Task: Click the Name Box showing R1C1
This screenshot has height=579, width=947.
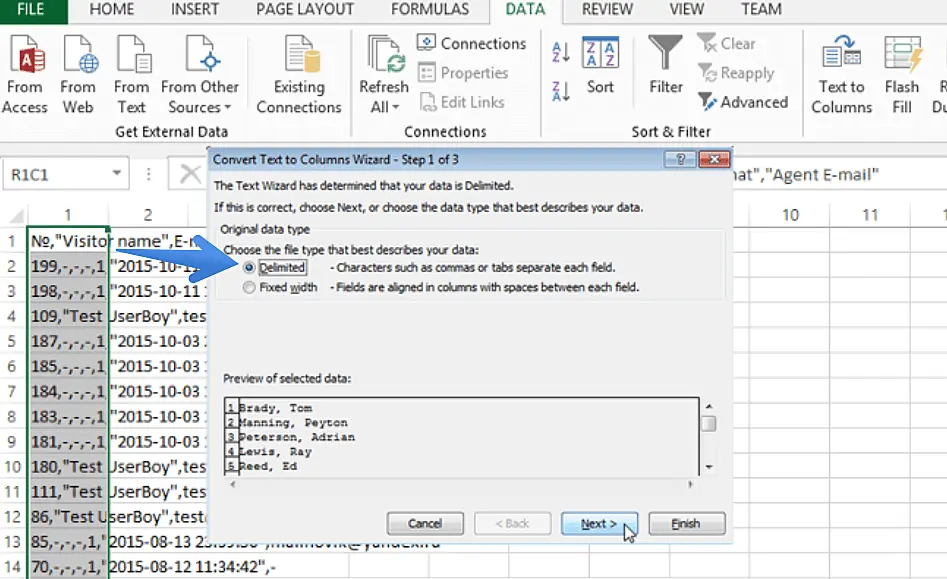Action: coord(57,174)
